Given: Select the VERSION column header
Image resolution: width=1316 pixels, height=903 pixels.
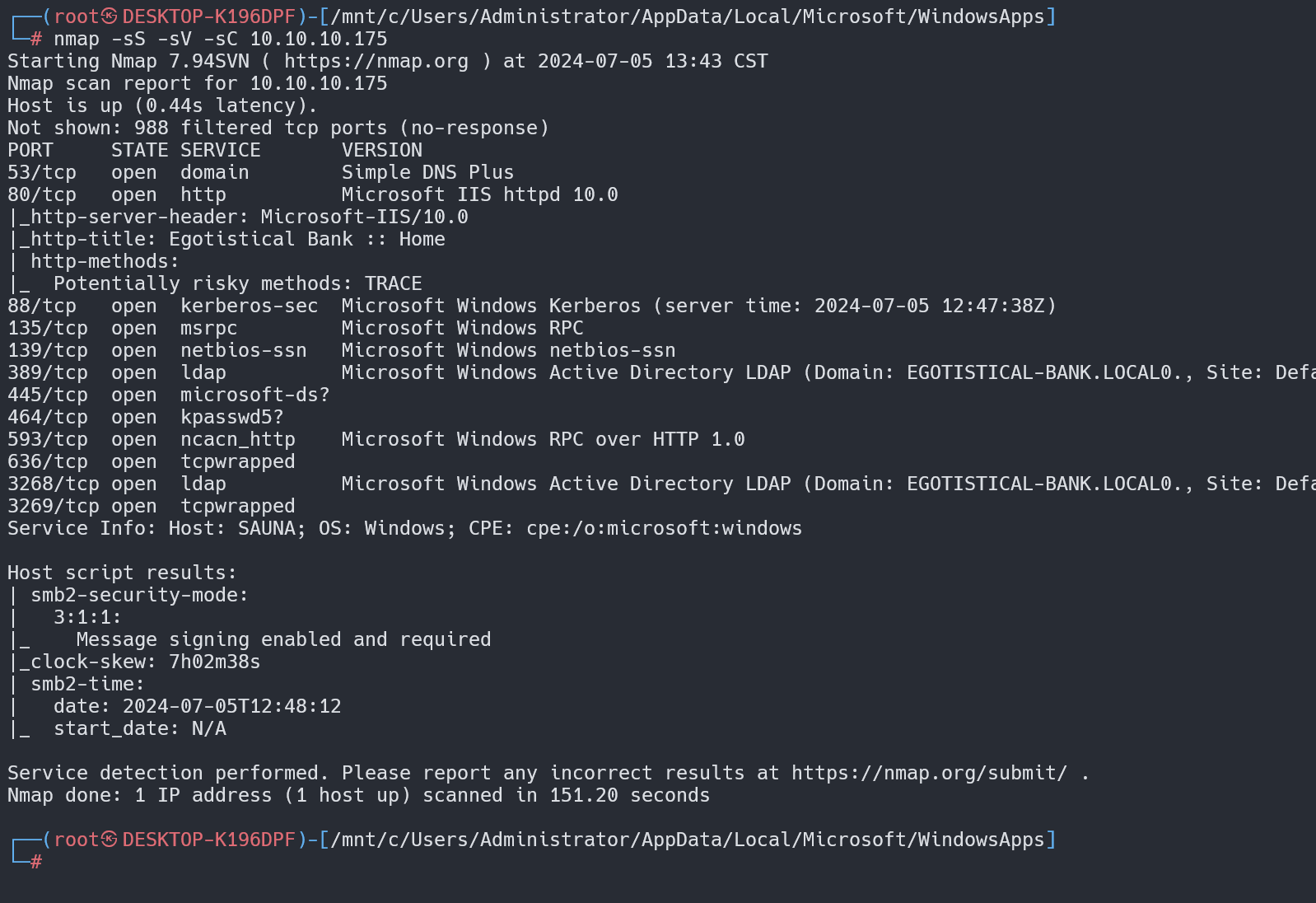Looking at the screenshot, I should tap(381, 151).
